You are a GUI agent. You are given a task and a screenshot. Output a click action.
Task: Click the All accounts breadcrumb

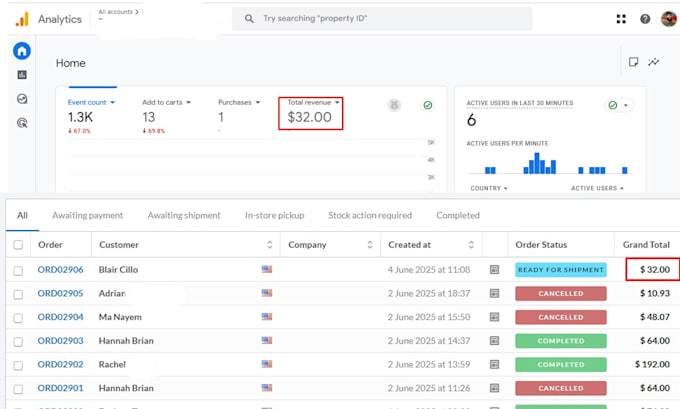click(x=115, y=12)
